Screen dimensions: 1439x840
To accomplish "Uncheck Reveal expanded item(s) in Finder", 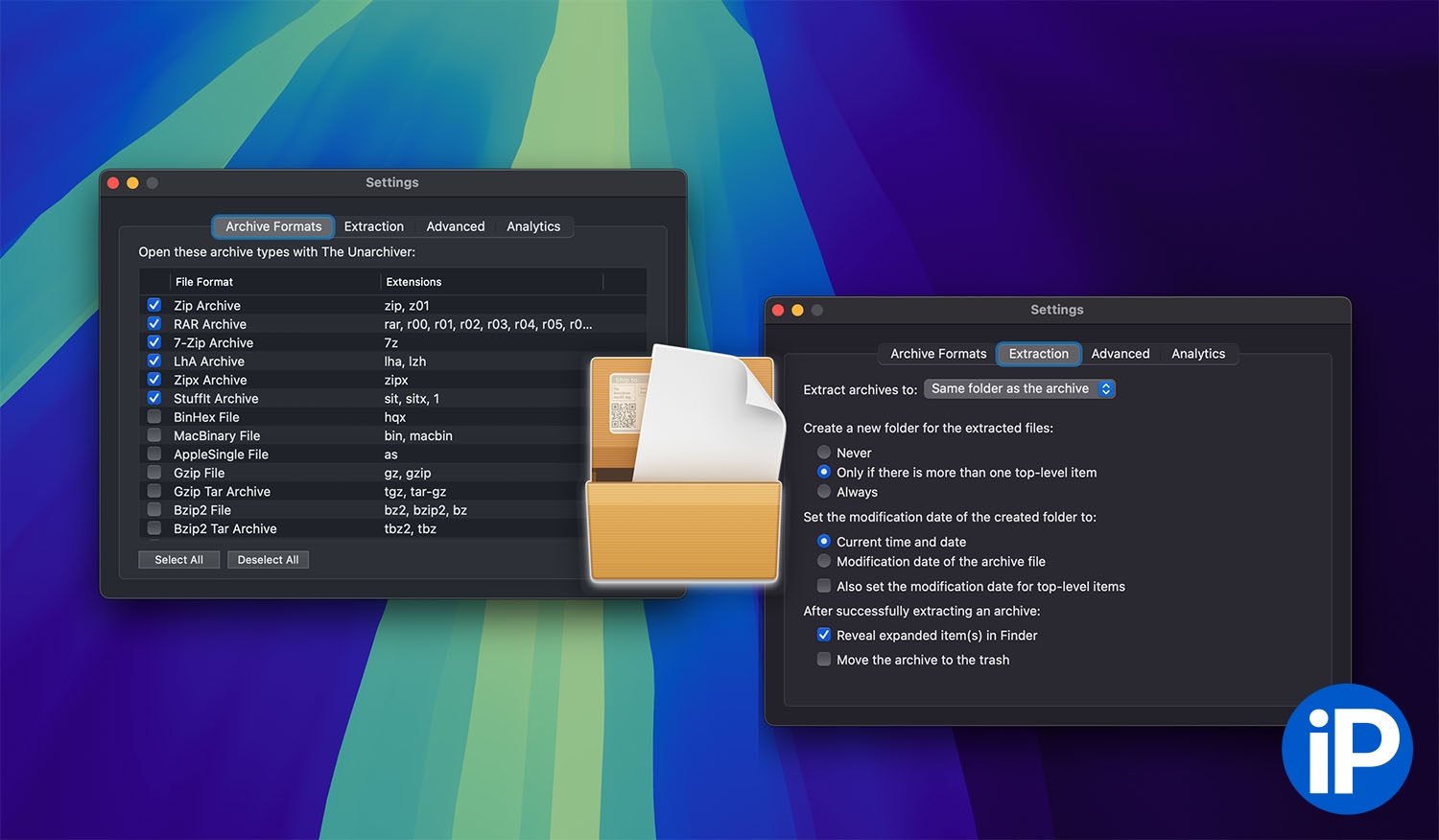I will point(823,635).
